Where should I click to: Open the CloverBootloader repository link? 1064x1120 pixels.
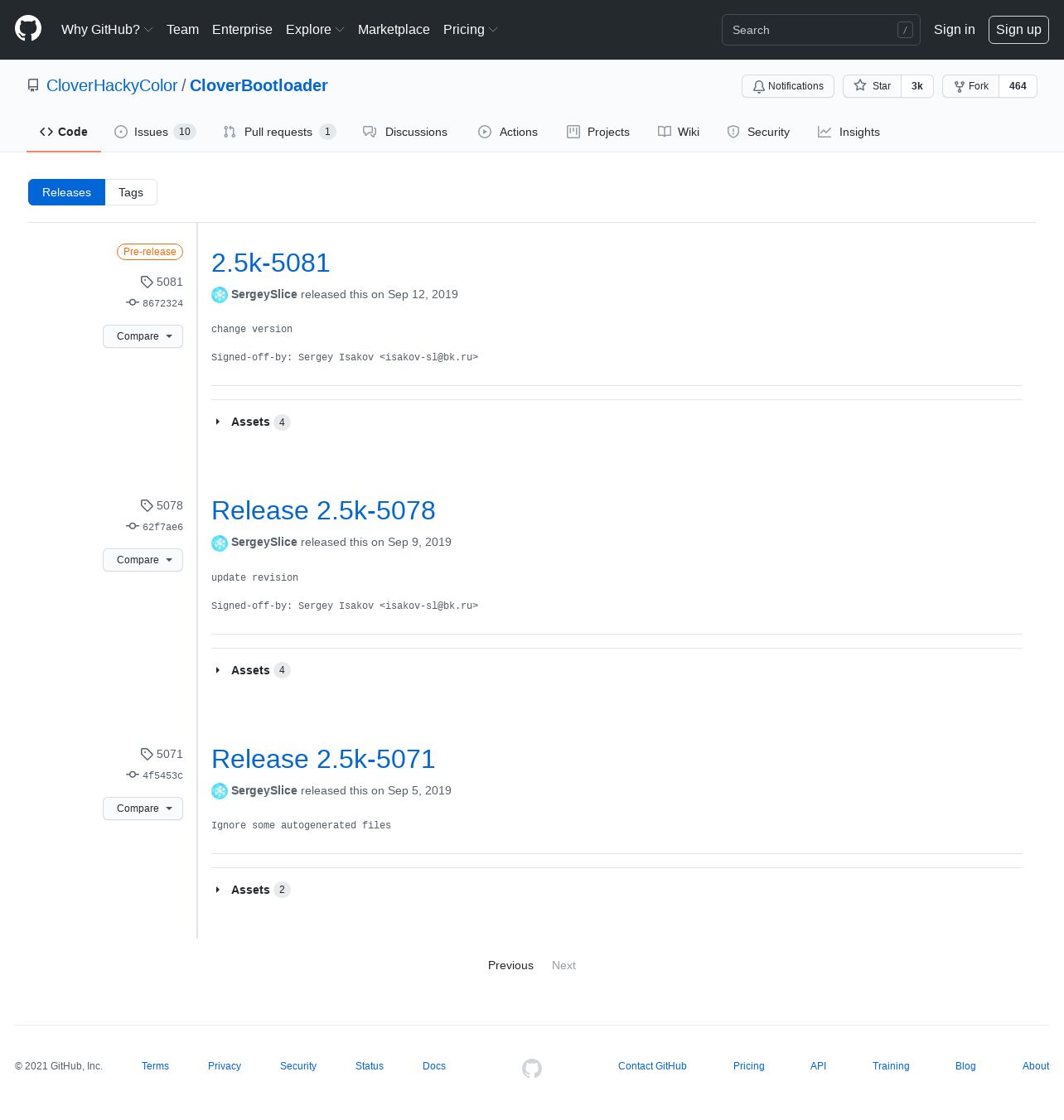[259, 85]
